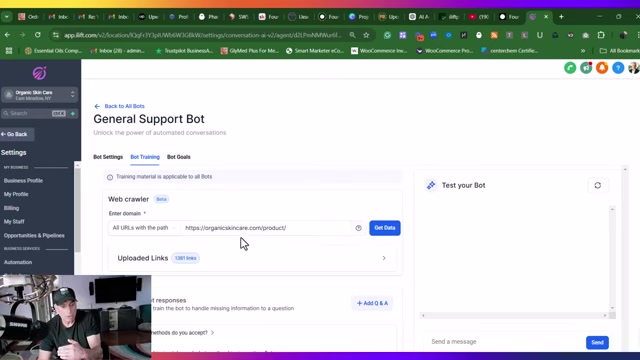
Task: Click the info icon beside domain field
Action: 358,228
